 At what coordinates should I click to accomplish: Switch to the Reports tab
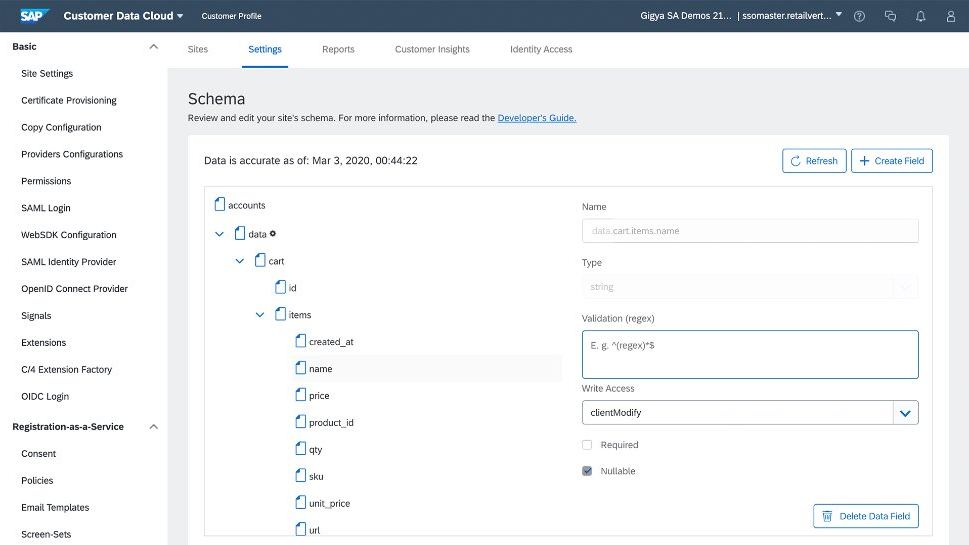pos(338,49)
